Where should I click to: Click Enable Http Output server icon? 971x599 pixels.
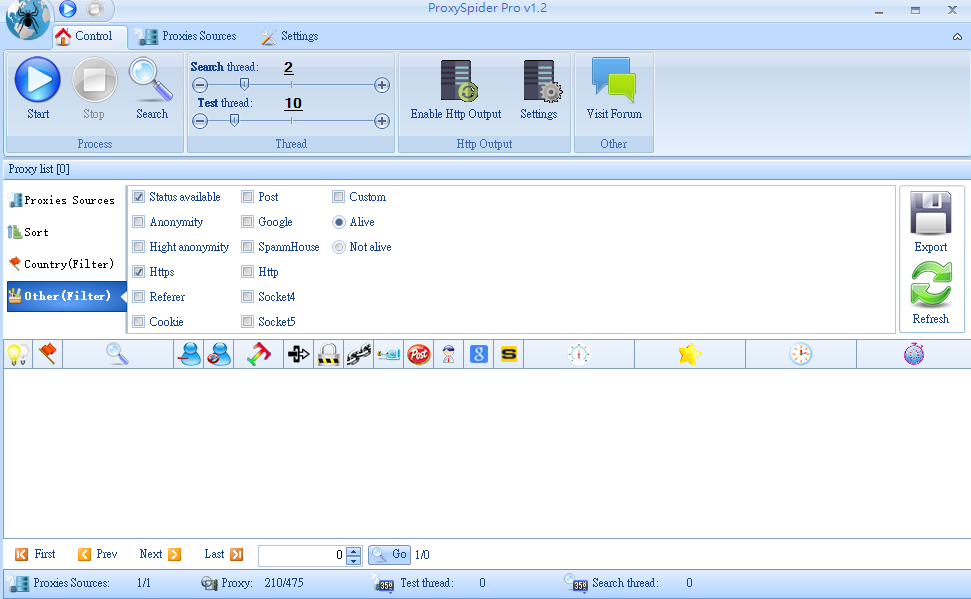click(456, 82)
